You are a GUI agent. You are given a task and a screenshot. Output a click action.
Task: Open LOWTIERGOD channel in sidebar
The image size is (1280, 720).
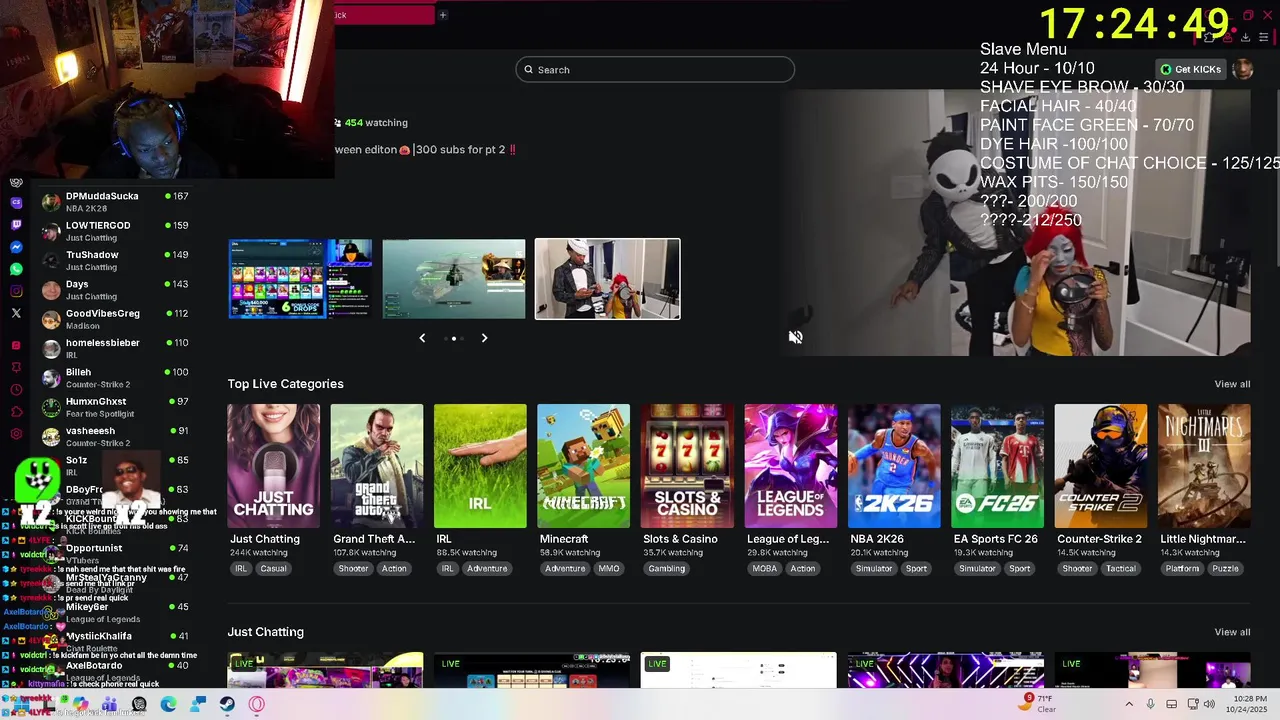click(x=115, y=231)
